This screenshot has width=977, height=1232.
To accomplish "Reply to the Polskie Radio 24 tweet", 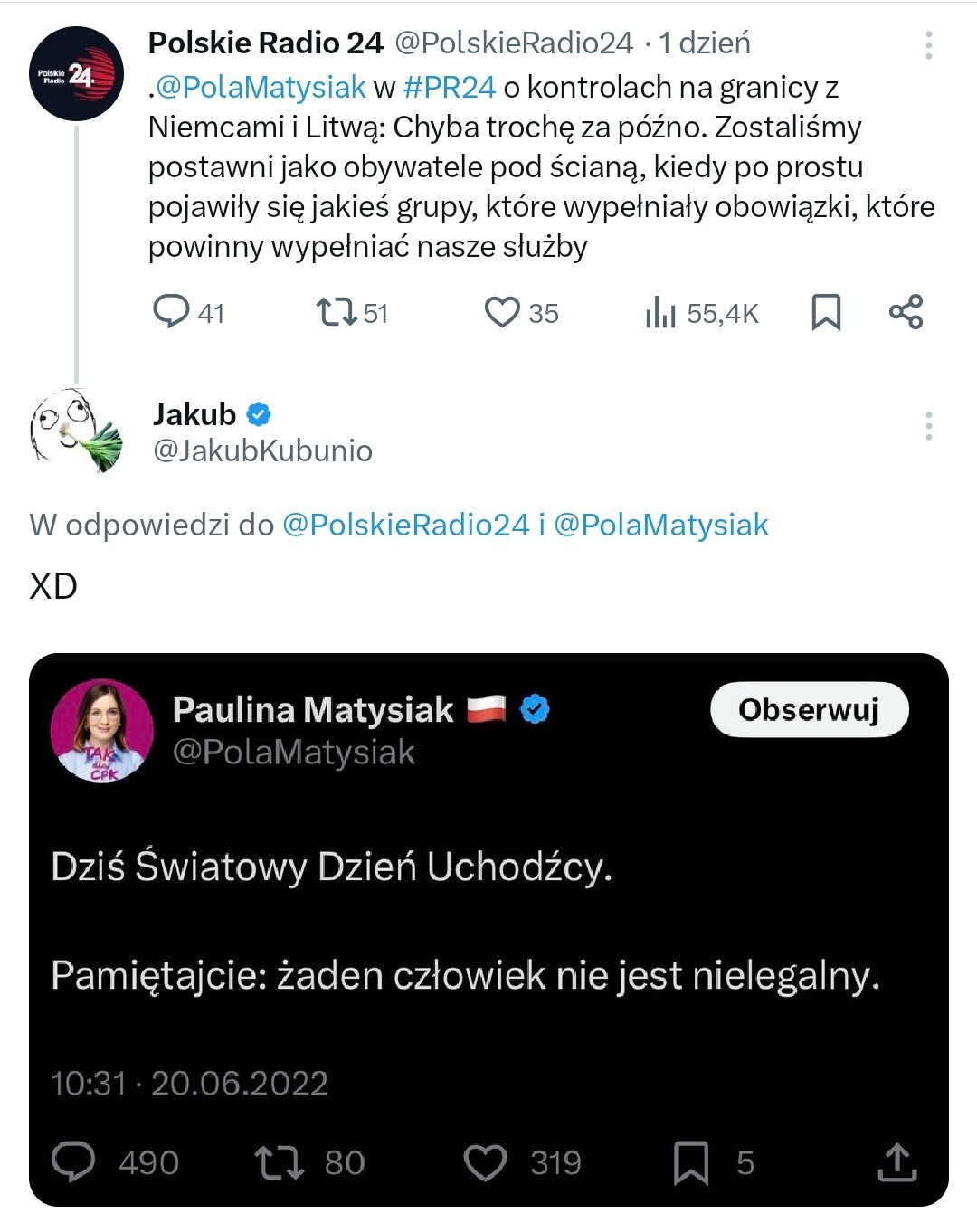I will coord(171,312).
